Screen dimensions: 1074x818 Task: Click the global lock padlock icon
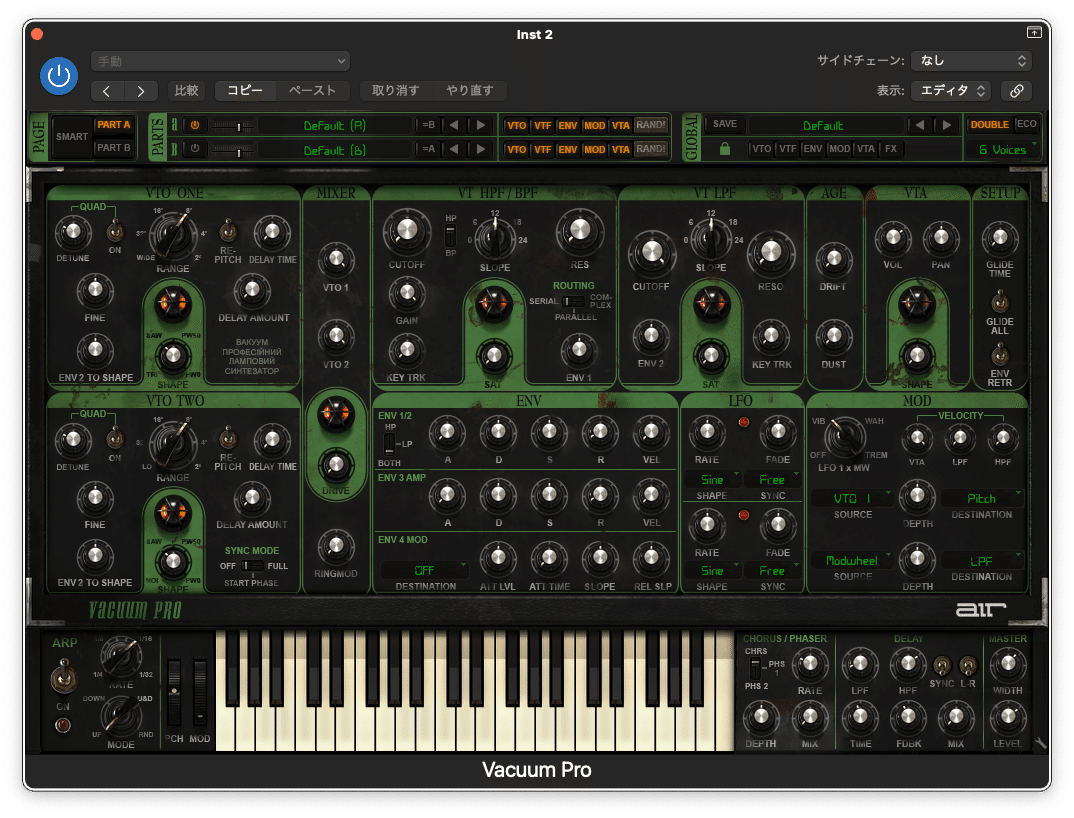click(725, 149)
